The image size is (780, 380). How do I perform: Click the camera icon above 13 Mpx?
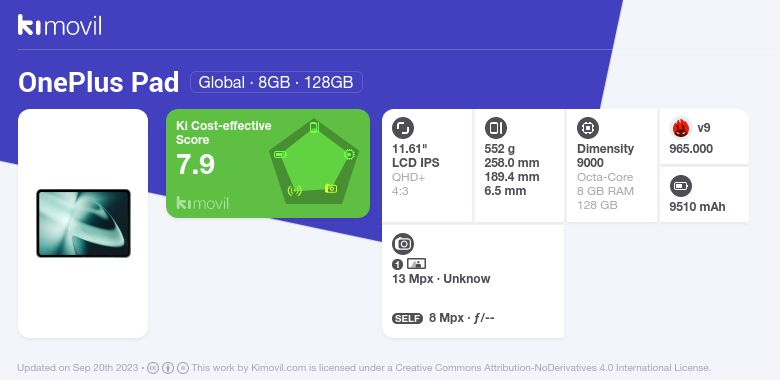(x=403, y=244)
